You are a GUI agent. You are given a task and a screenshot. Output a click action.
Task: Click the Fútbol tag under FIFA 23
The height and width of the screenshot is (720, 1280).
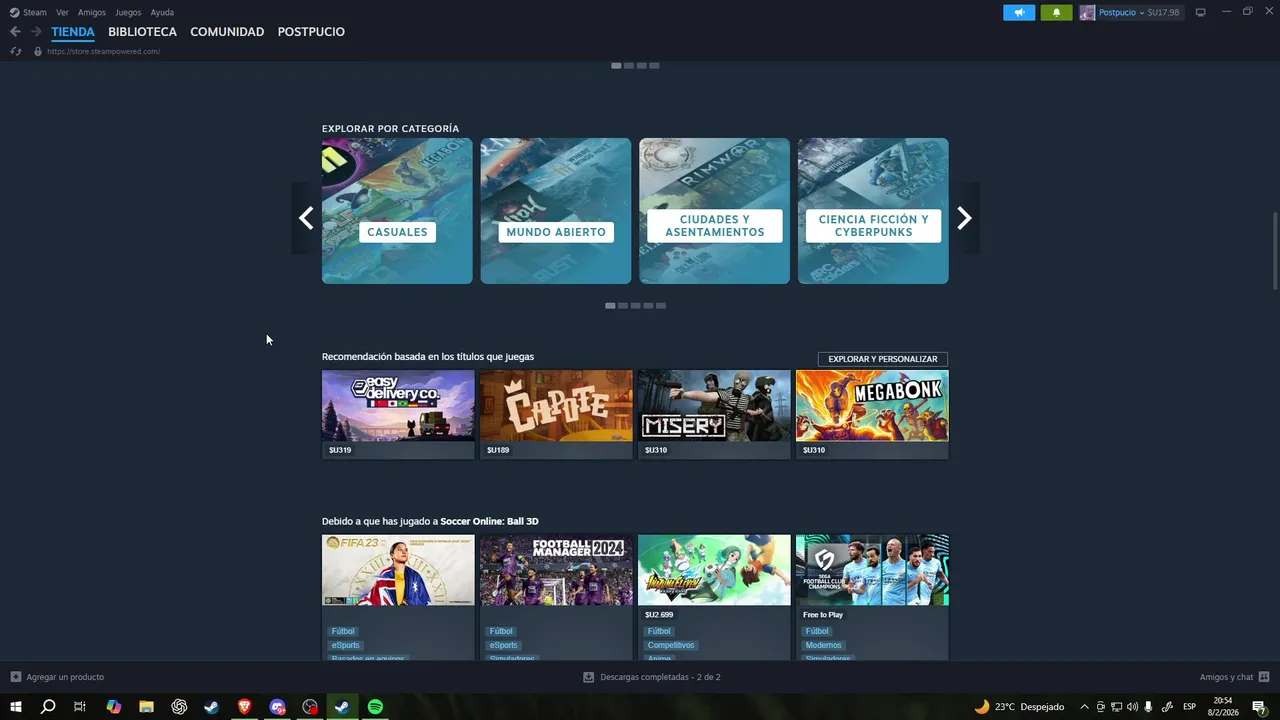343,631
